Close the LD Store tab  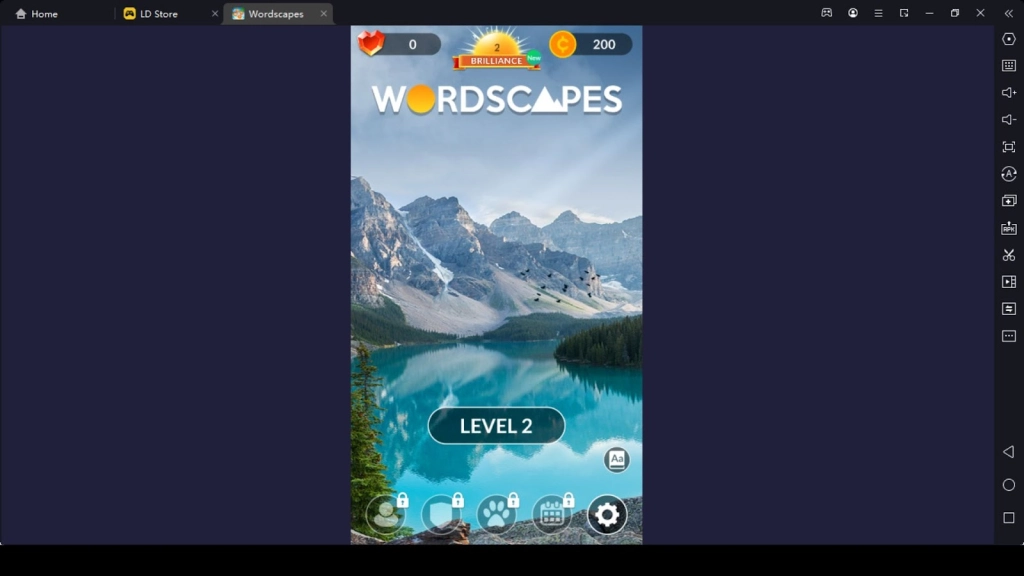tap(215, 14)
